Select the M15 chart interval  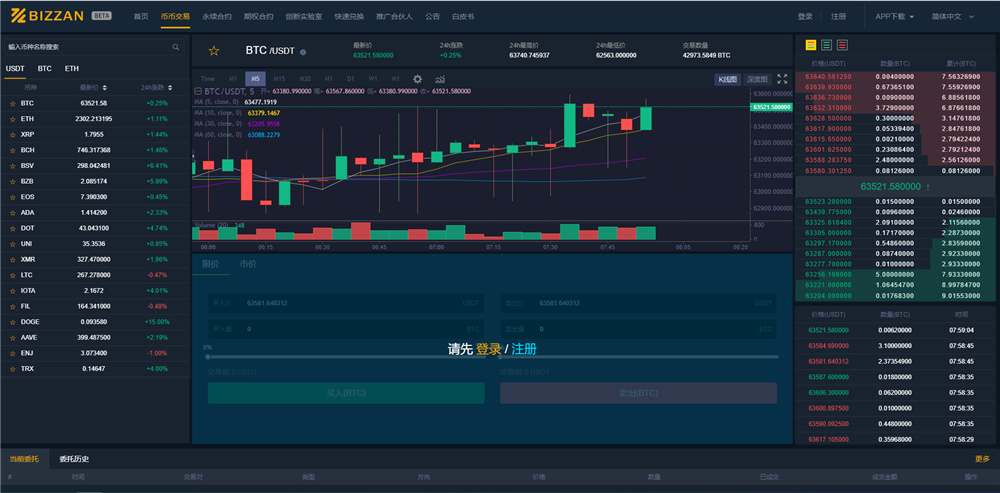279,78
